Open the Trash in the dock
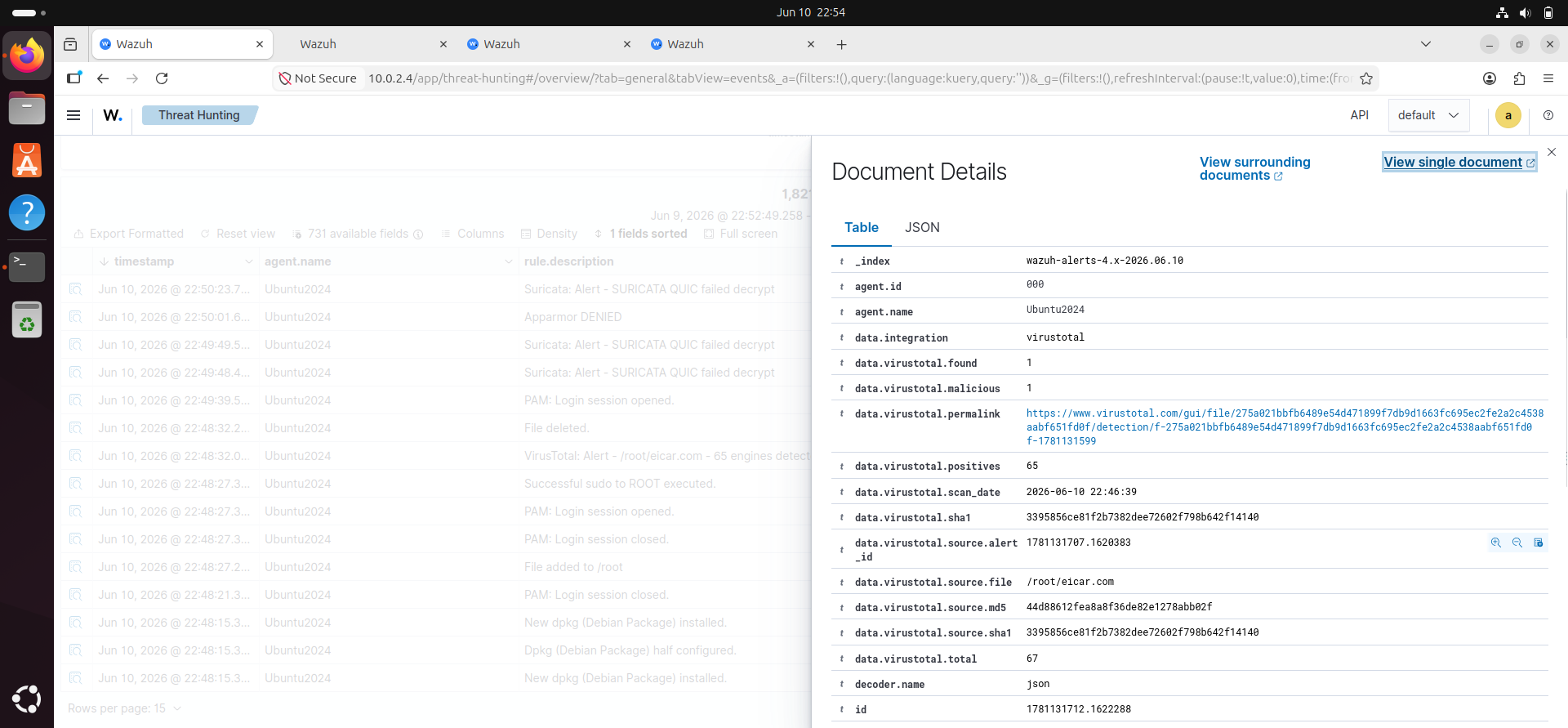 [27, 319]
